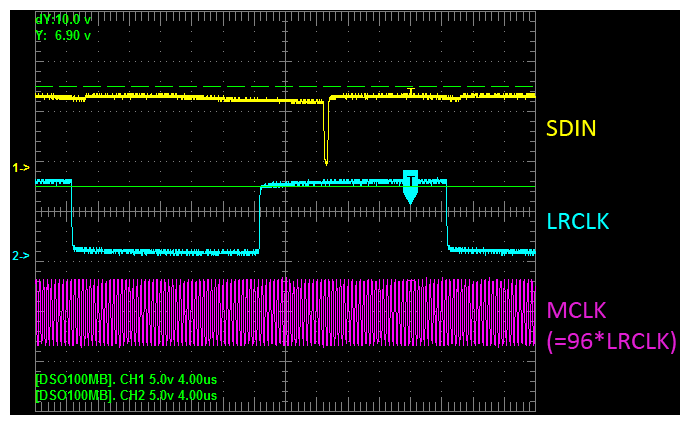Click the LRCLK rising edge

[x=260, y=218]
